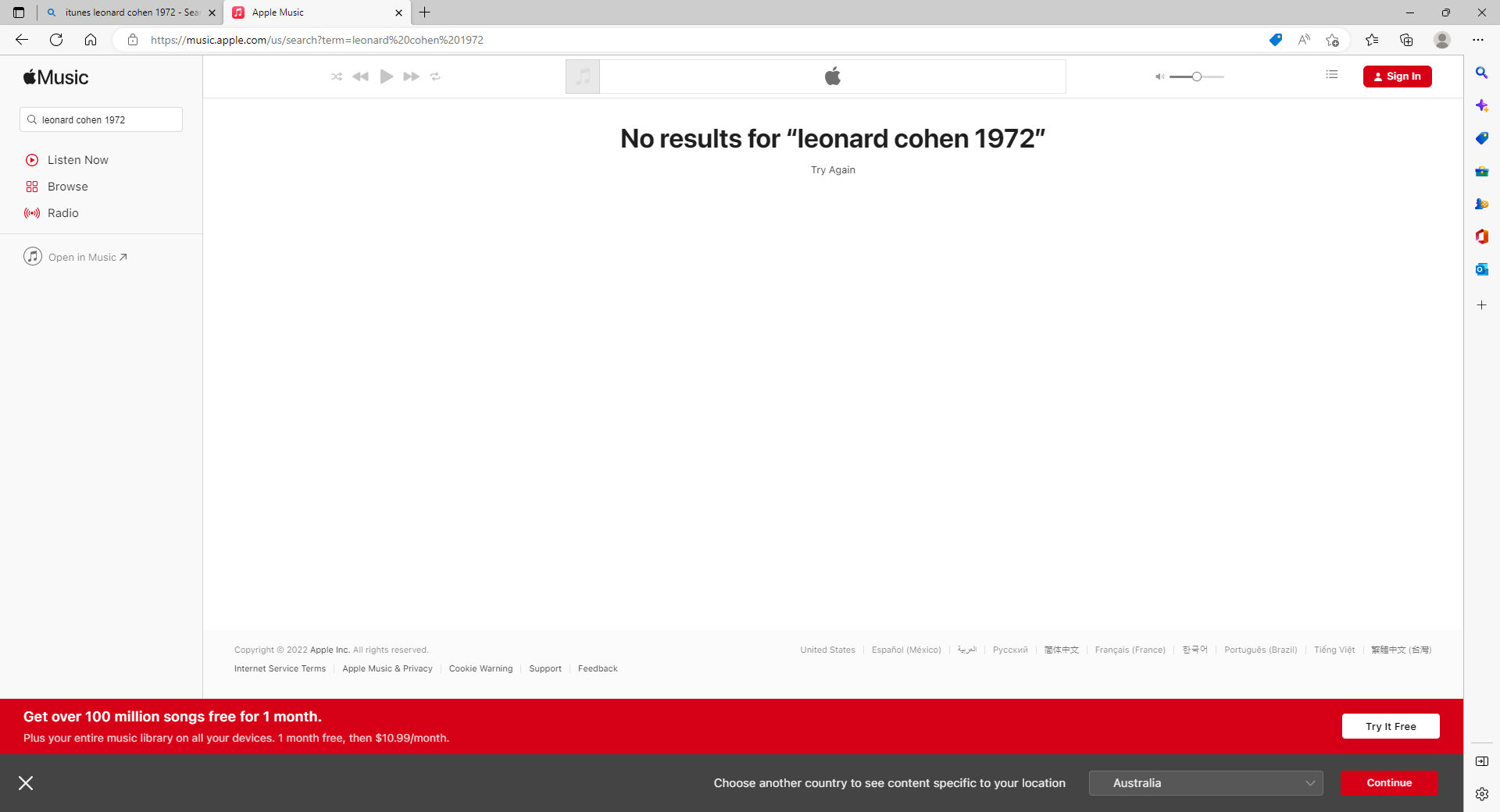1500x812 pixels.
Task: Expand the Australia country dropdown
Action: [x=1205, y=783]
